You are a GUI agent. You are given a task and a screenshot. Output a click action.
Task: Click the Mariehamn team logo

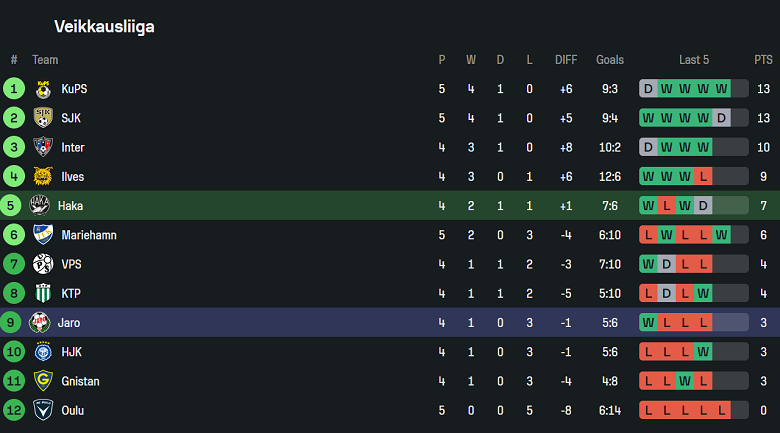coord(43,235)
